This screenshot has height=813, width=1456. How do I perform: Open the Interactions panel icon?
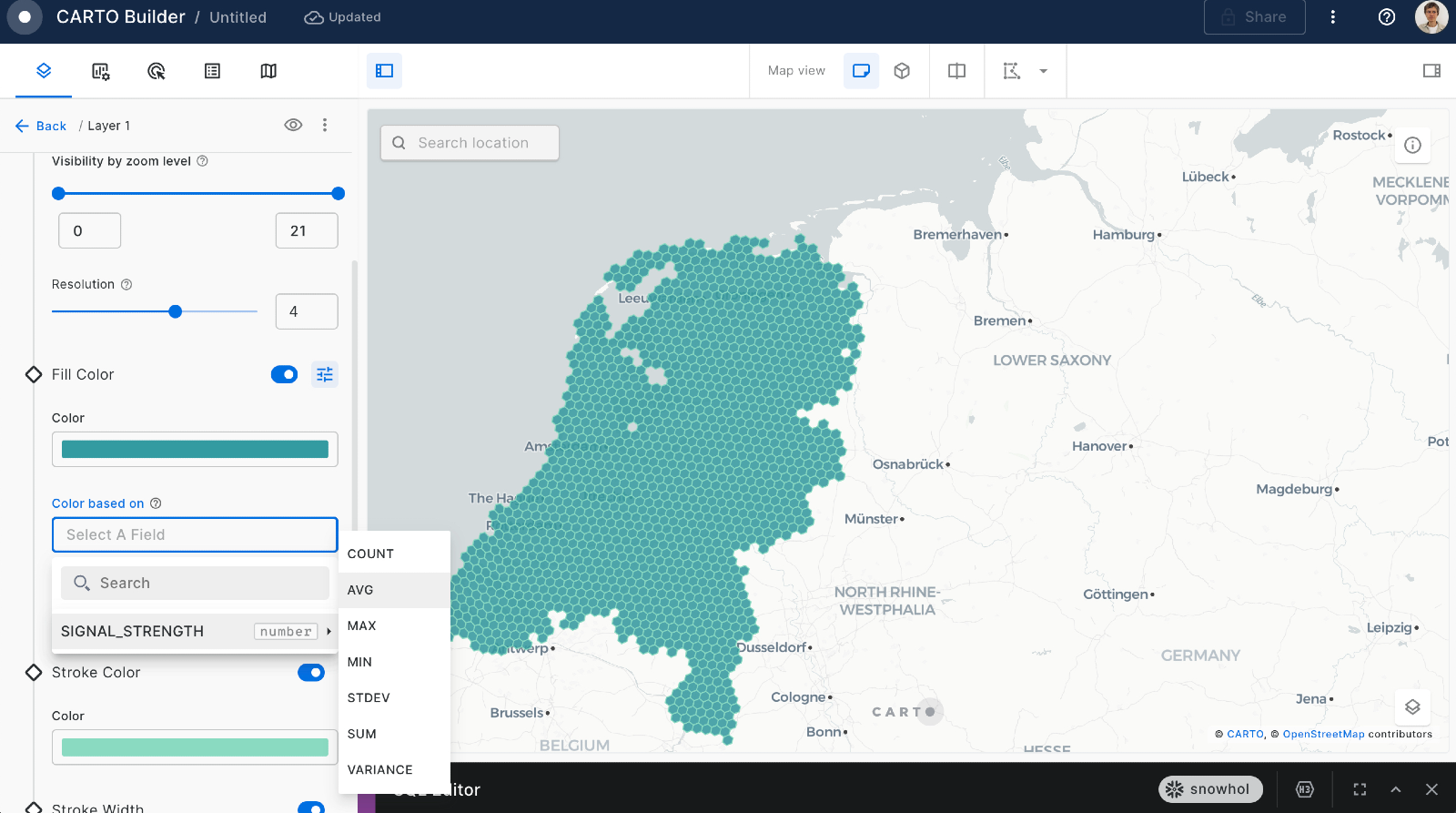(157, 71)
